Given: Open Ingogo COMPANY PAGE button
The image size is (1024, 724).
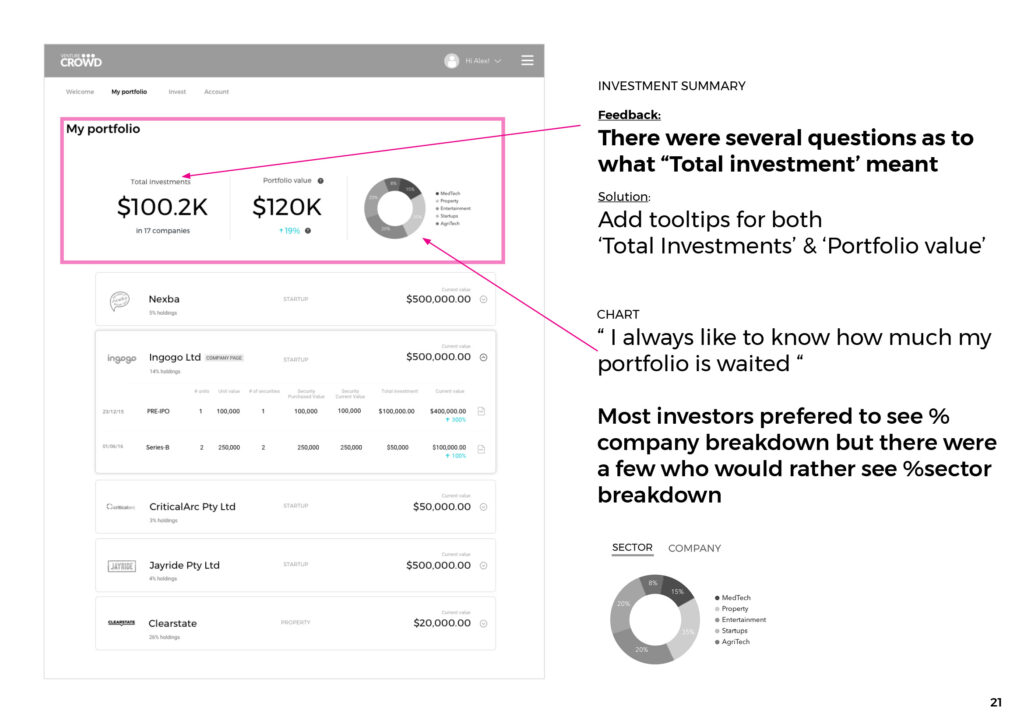Looking at the screenshot, I should coord(224,358).
